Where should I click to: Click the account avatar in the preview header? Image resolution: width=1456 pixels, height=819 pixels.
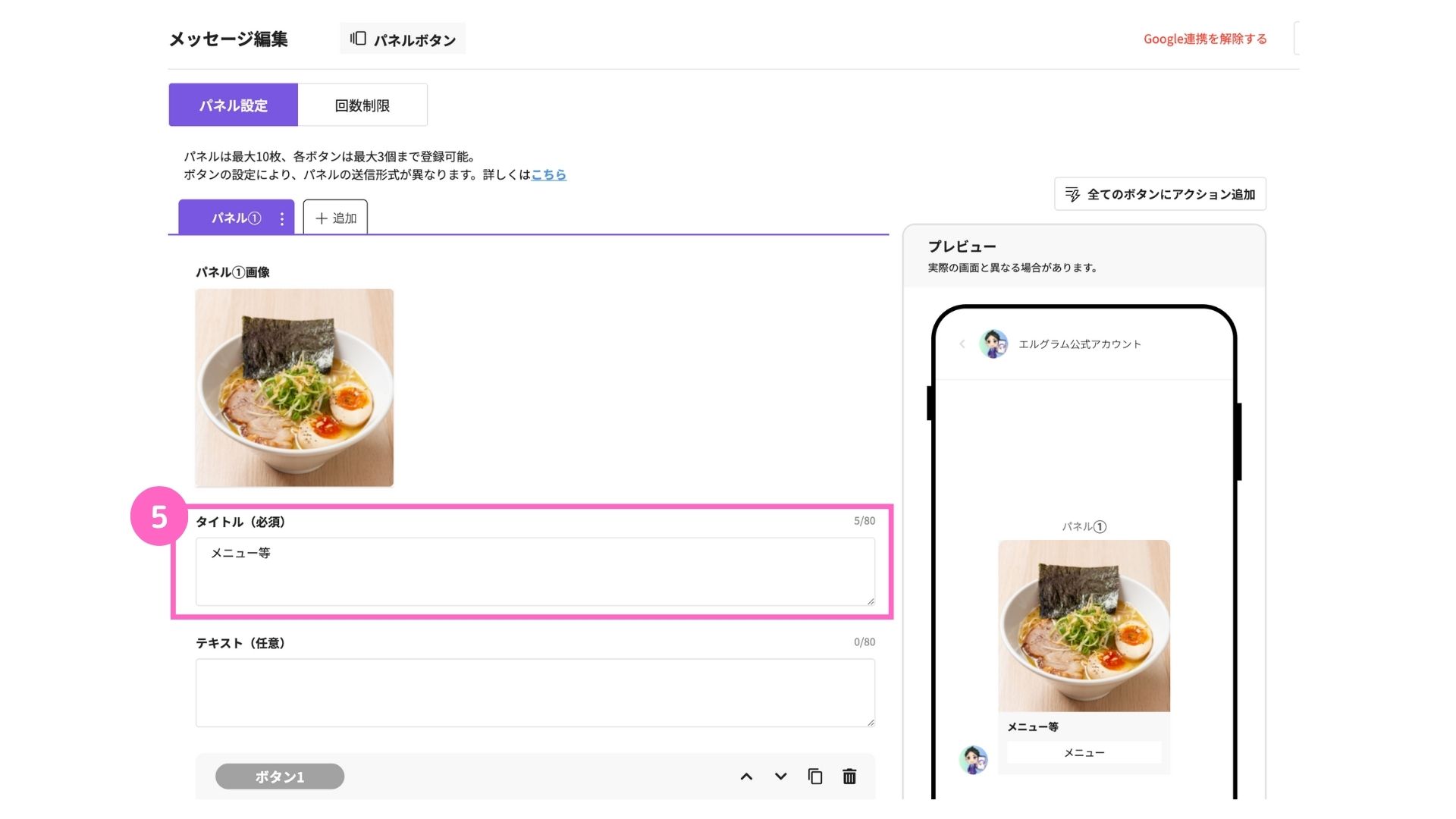click(x=993, y=344)
